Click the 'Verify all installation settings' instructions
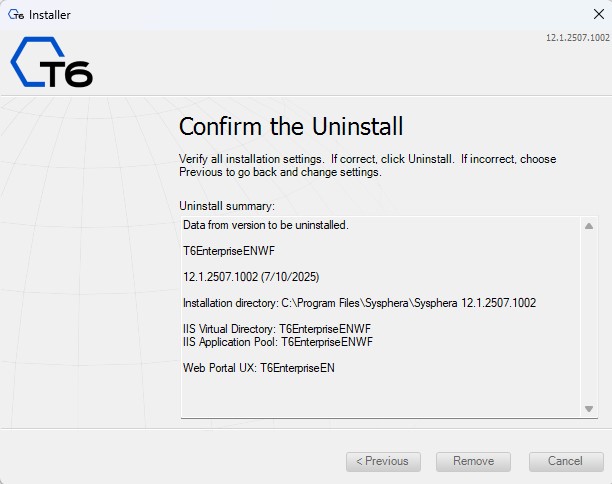 coord(367,165)
